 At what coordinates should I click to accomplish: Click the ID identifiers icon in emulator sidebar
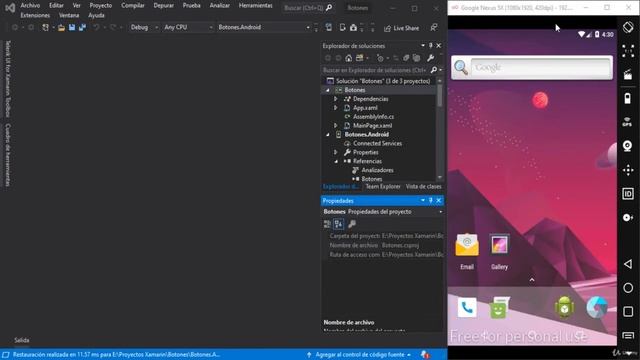pos(628,193)
